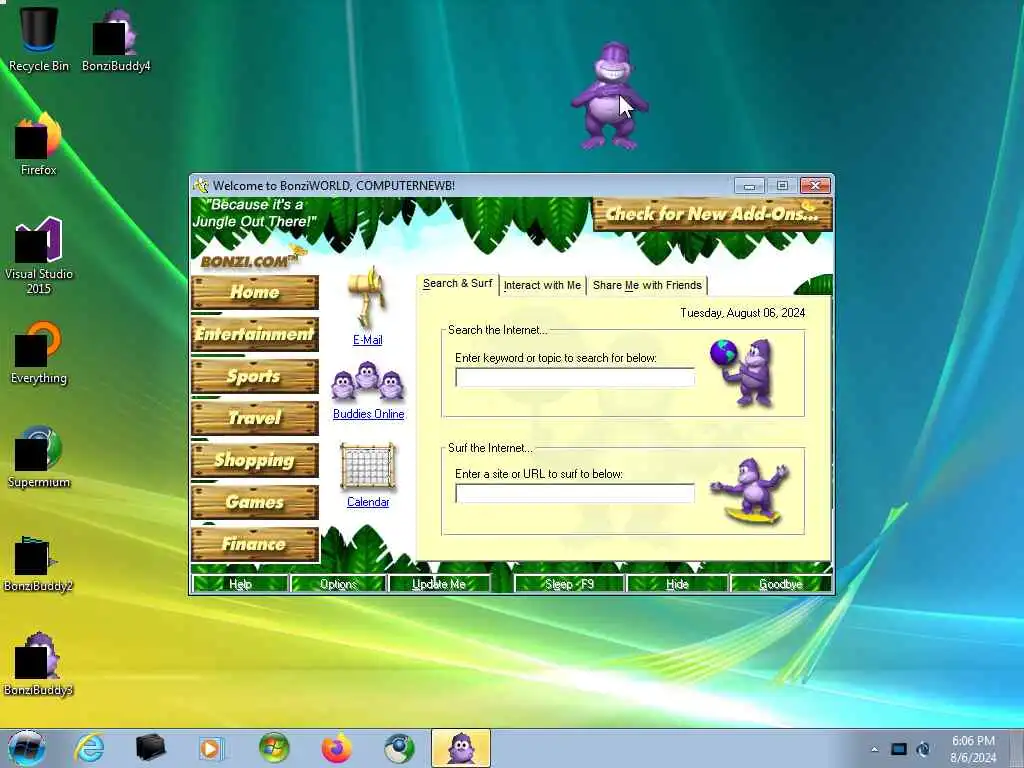Viewport: 1024px width, 768px height.
Task: Click the date text Tuesday, August 06, 2024
Action: coord(743,313)
